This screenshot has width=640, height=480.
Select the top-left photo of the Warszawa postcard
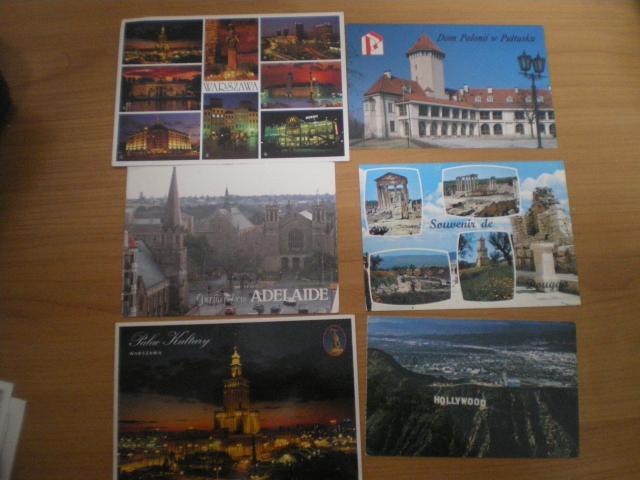coord(162,42)
